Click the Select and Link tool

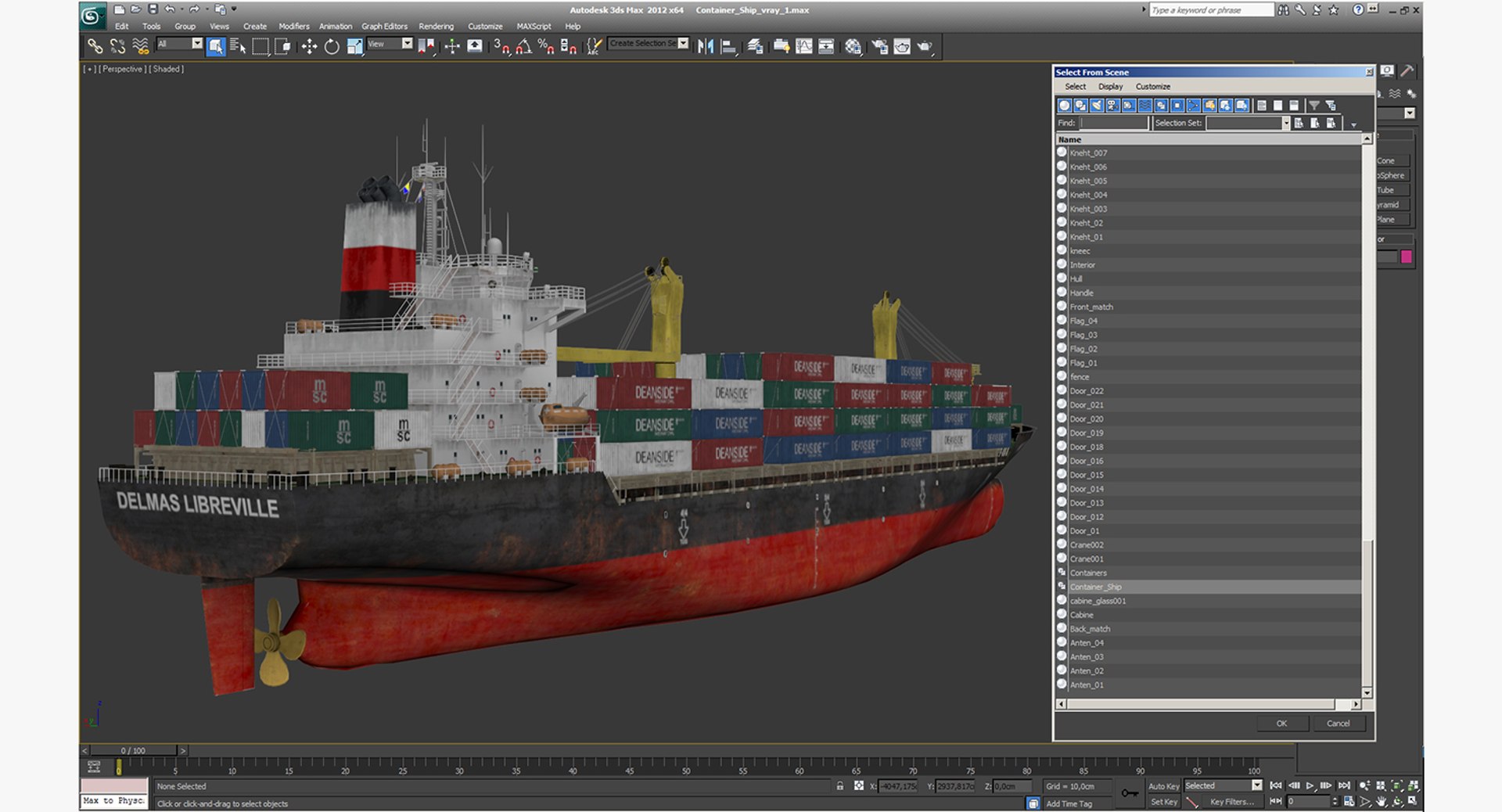click(x=95, y=46)
